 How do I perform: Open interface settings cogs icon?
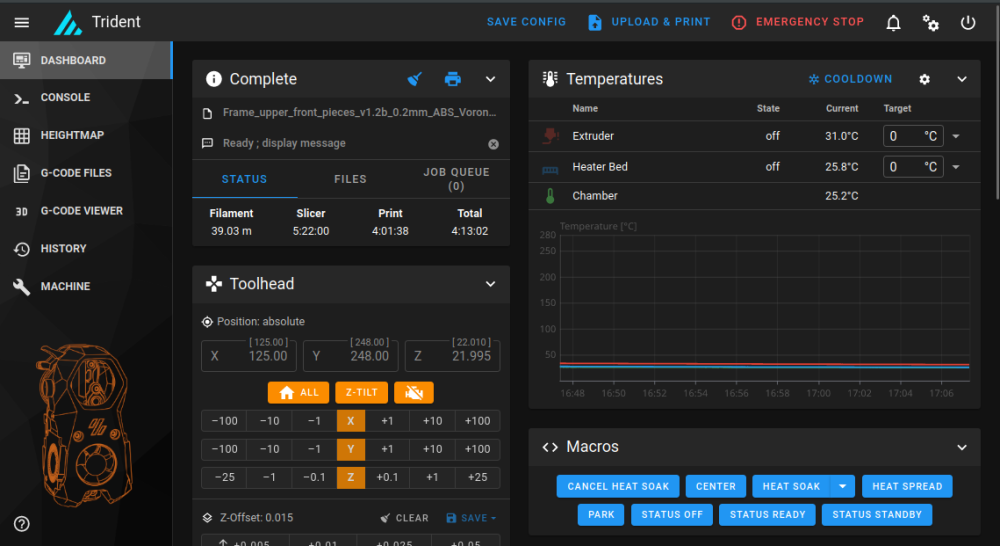tap(930, 23)
